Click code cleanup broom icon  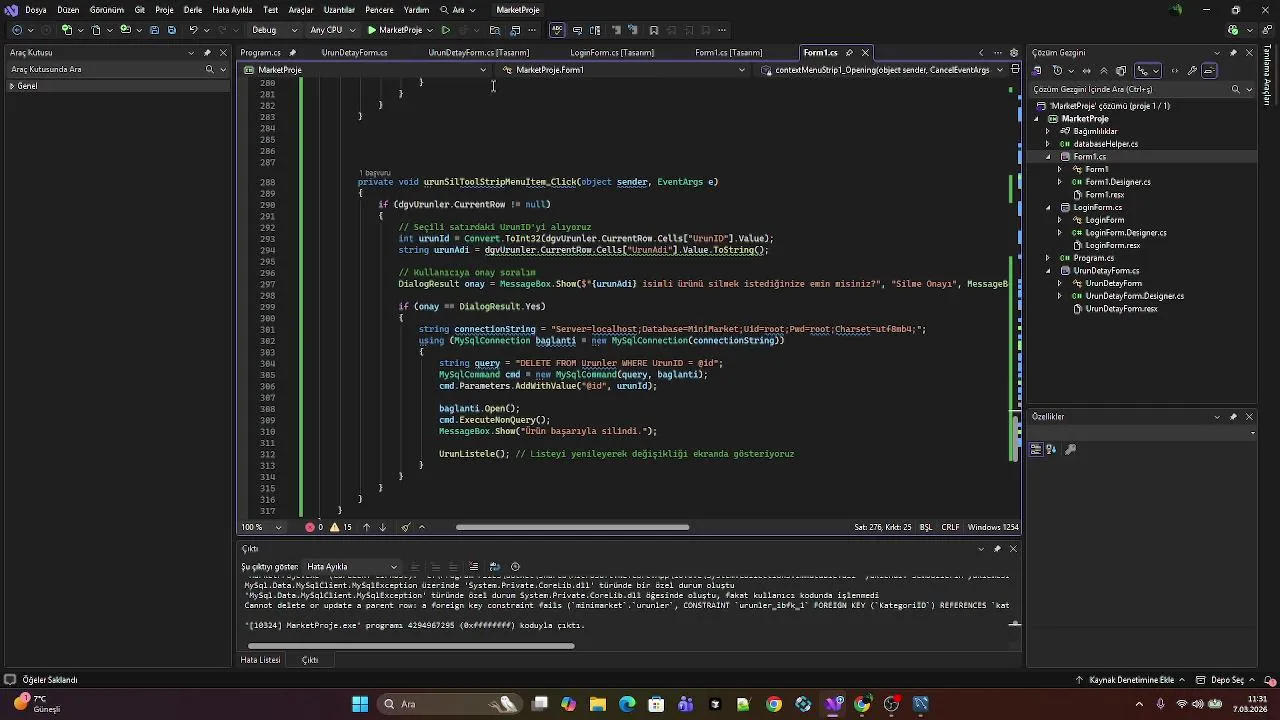[x=405, y=527]
